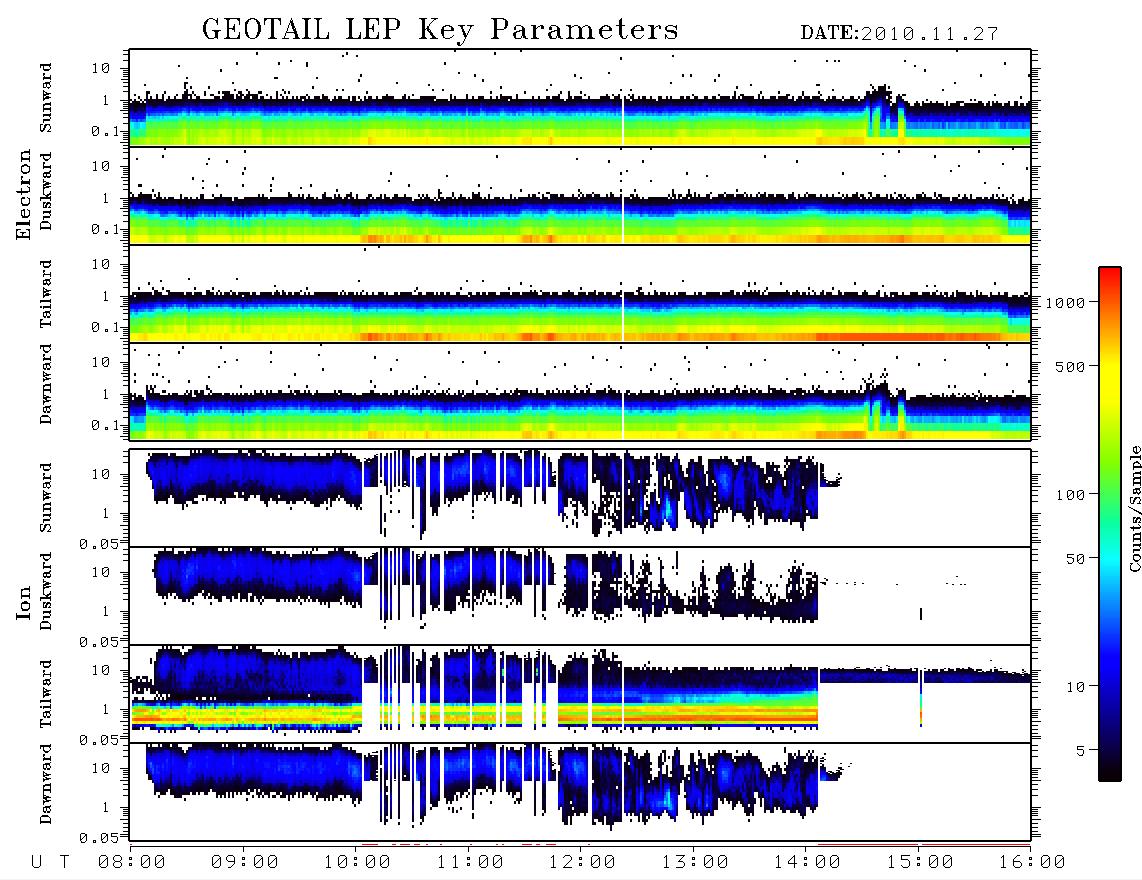Select the "15:00" time tick label

point(920,863)
